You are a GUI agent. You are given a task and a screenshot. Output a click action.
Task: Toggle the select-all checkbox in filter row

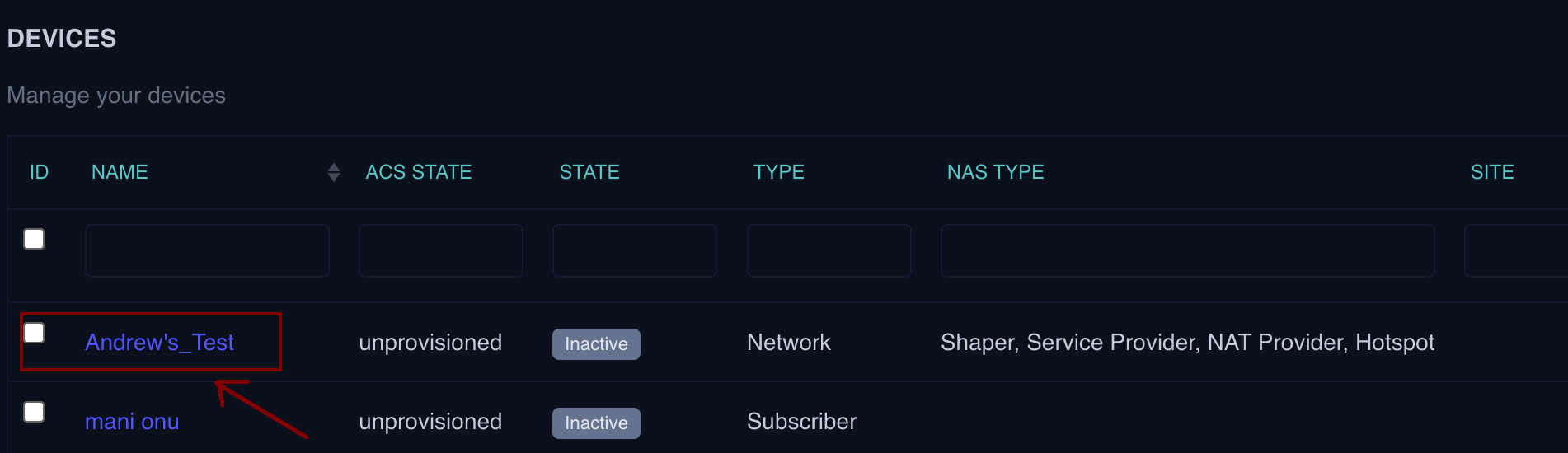(34, 239)
